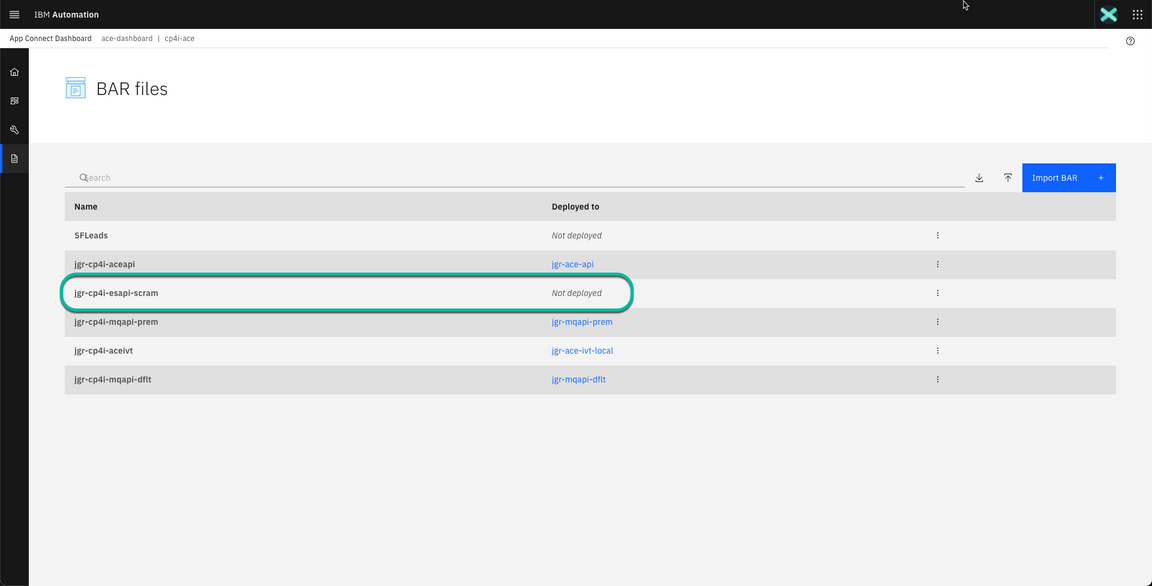Image resolution: width=1152 pixels, height=586 pixels.
Task: Select the cp4i-ace breadcrumb item
Action: (181, 37)
